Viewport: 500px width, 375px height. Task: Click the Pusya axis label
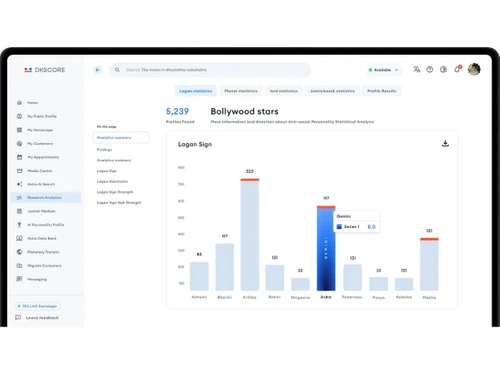click(379, 297)
